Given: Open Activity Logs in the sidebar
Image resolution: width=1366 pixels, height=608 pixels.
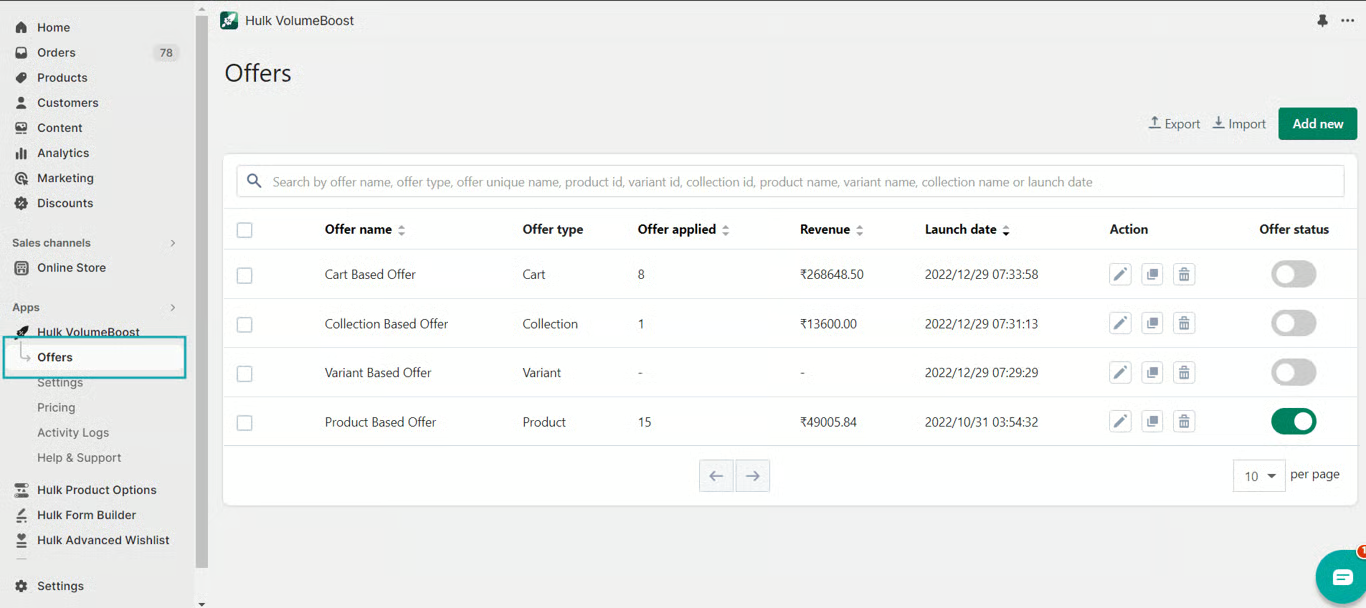Looking at the screenshot, I should (73, 432).
